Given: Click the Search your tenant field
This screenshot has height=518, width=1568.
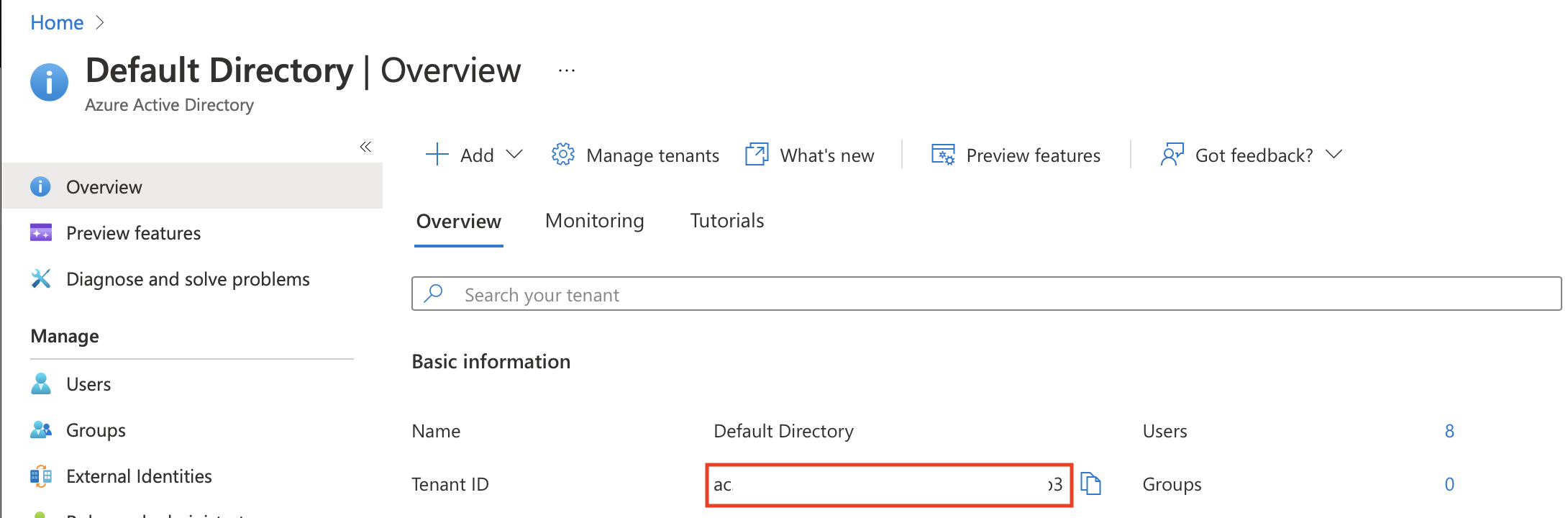Looking at the screenshot, I should point(985,294).
